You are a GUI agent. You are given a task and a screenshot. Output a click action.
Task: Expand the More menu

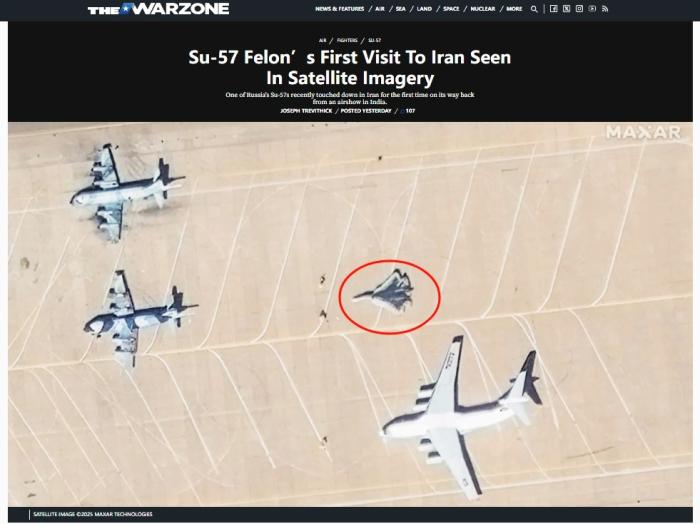pos(514,9)
